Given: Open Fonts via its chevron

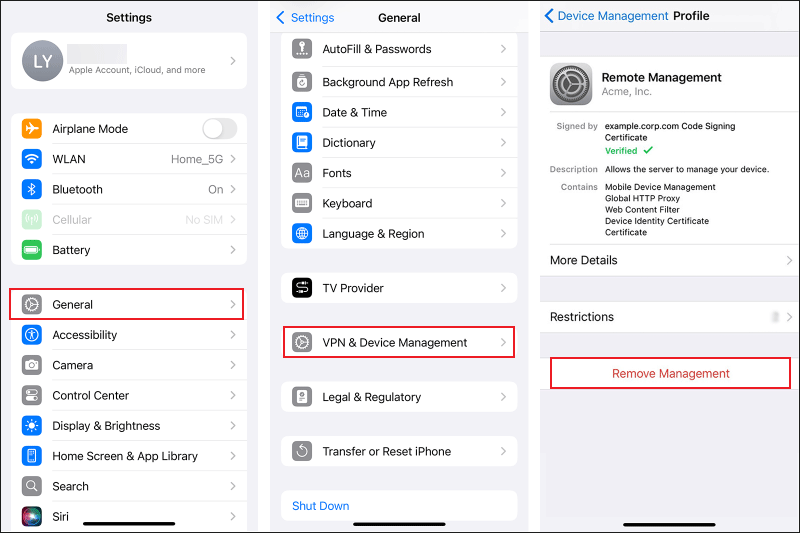Looking at the screenshot, I should pos(504,173).
